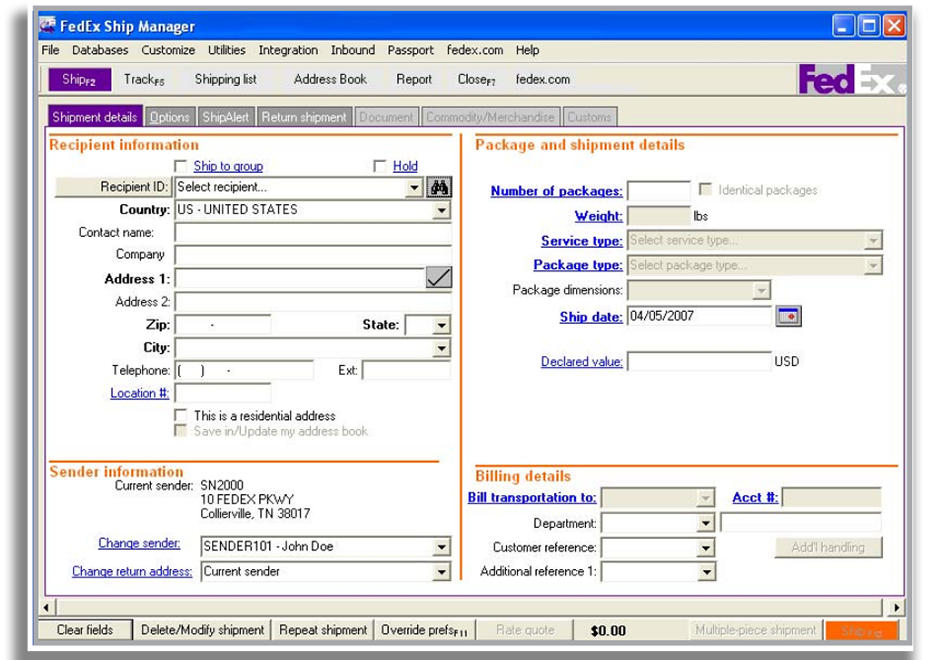
Task: Click the horizontal scrollbar left arrow
Action: tap(47, 607)
